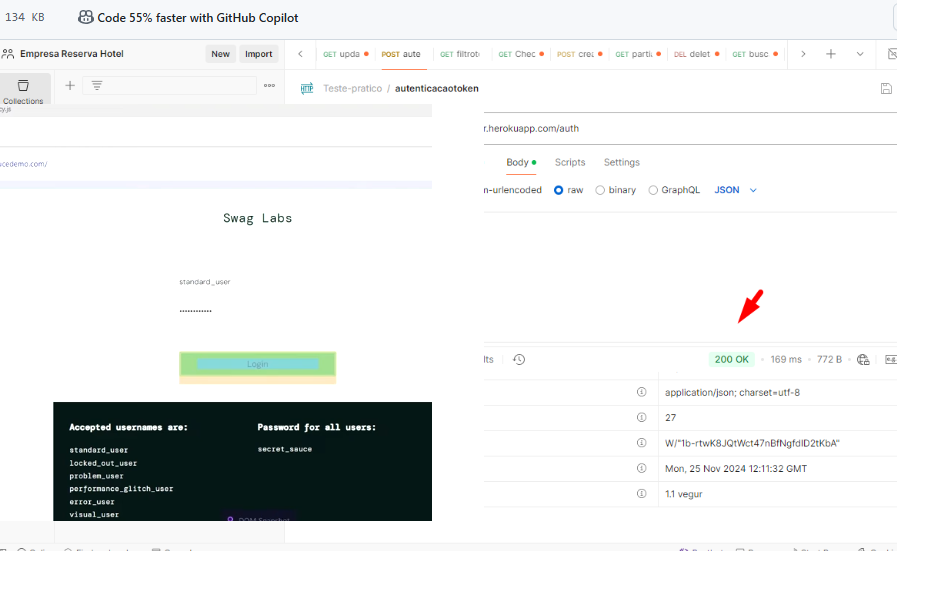This screenshot has height=605, width=942.
Task: Choose the GraphQL body type radio button
Action: pos(653,190)
